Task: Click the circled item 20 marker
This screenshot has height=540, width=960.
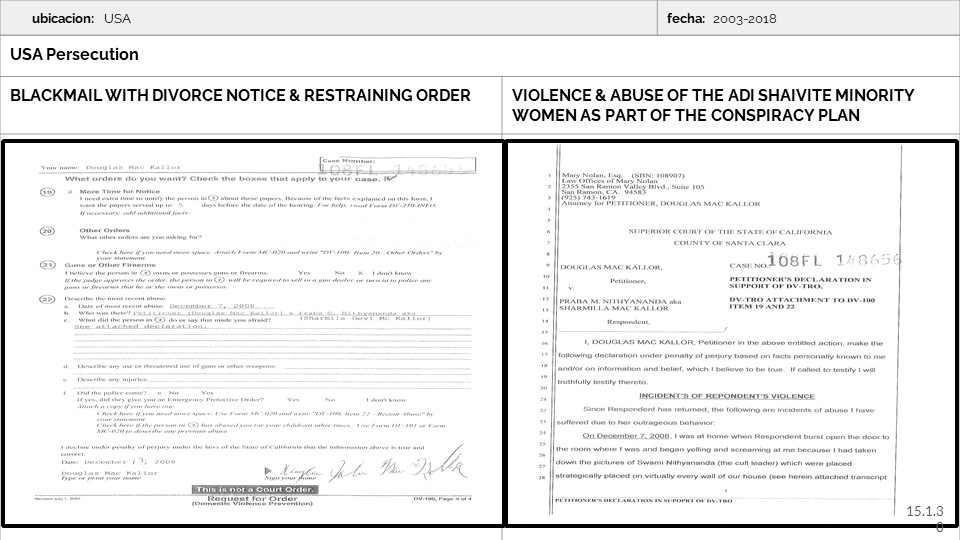Action: (47, 230)
